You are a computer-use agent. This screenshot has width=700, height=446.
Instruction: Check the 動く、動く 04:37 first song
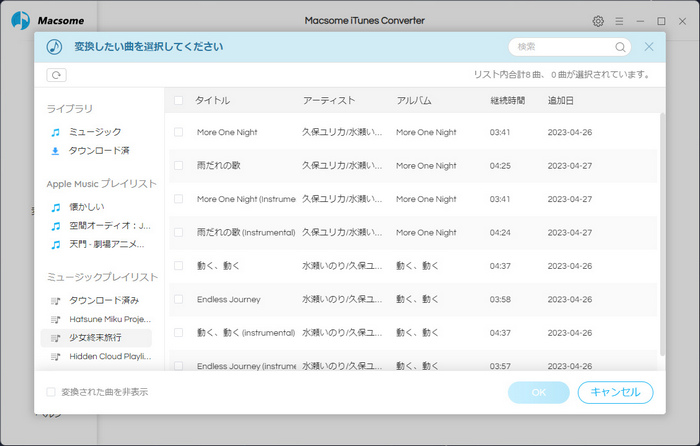[178, 266]
